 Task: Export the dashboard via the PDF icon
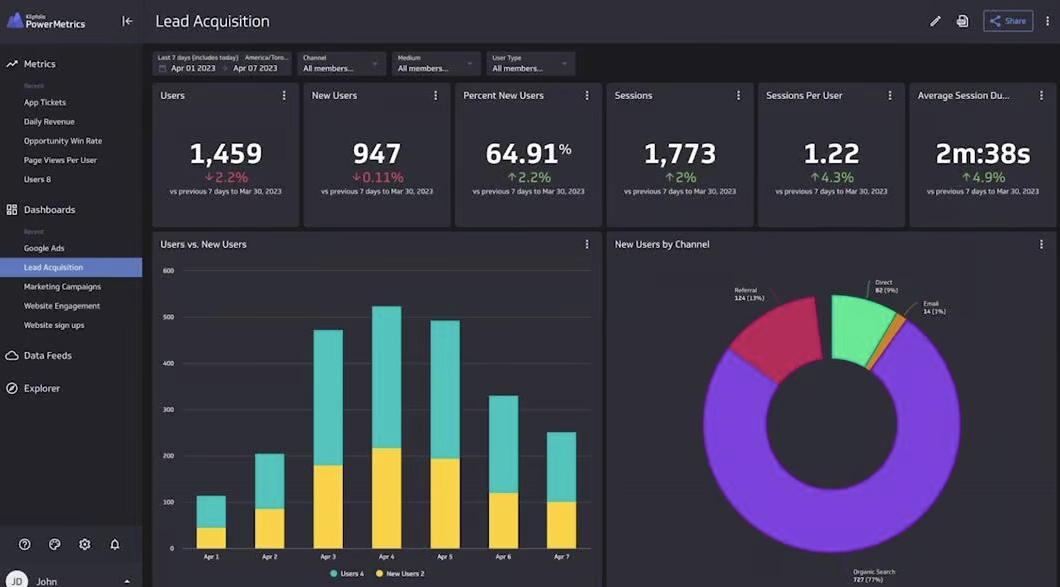point(962,20)
